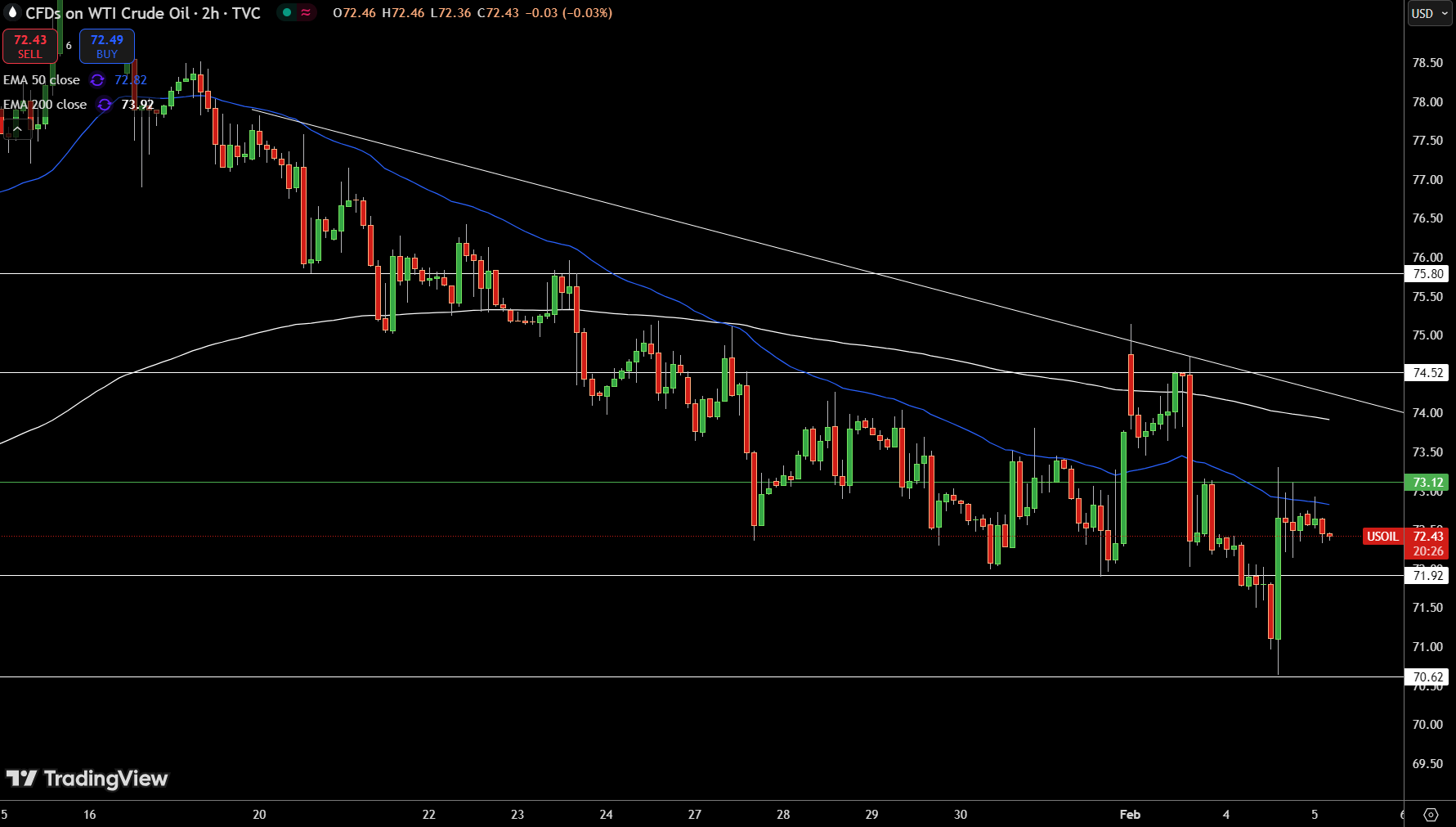1456x827 pixels.
Task: Click the 78.50 price scale label
Action: 1427,63
